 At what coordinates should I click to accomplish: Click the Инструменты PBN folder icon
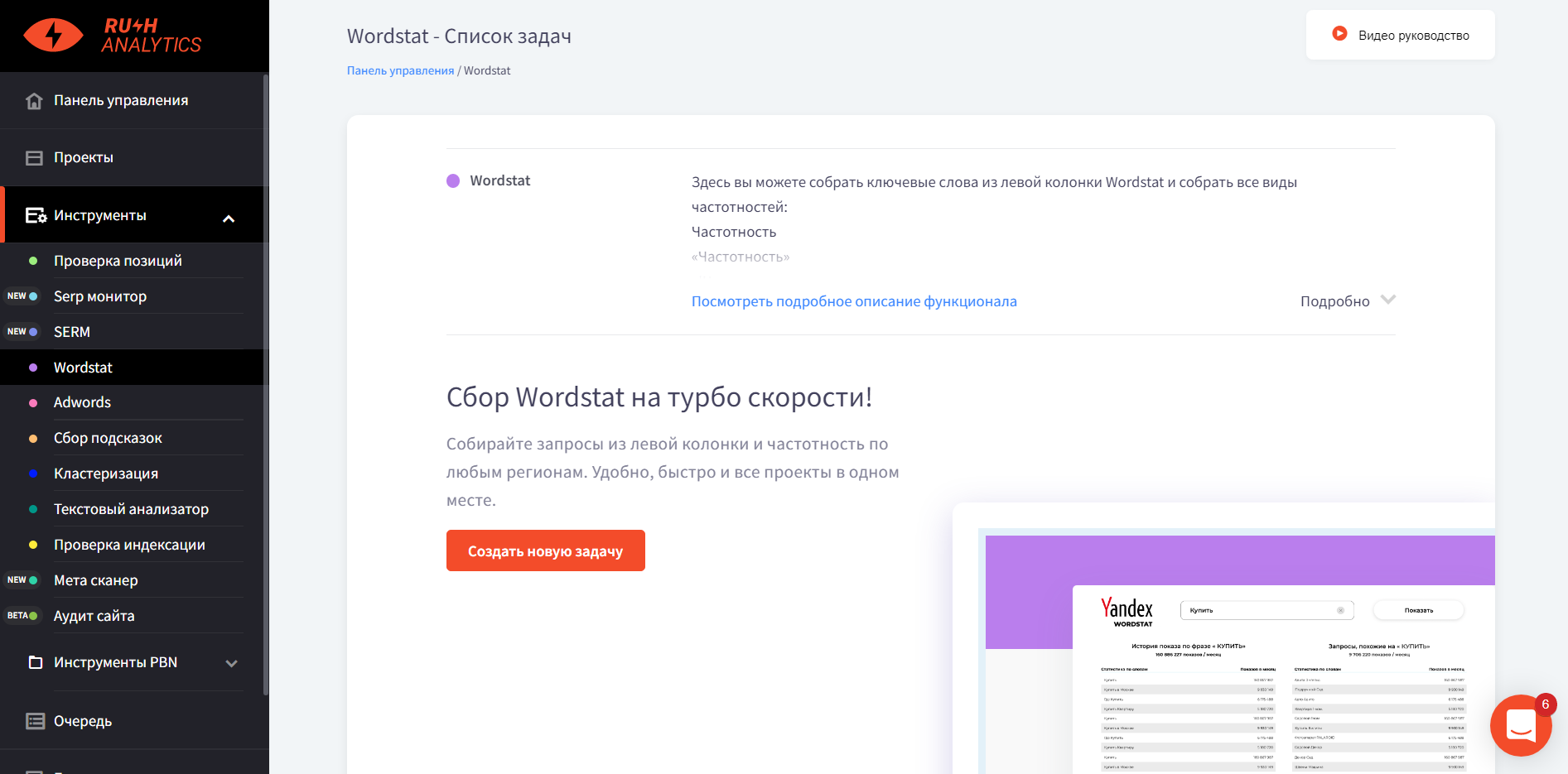click(36, 662)
